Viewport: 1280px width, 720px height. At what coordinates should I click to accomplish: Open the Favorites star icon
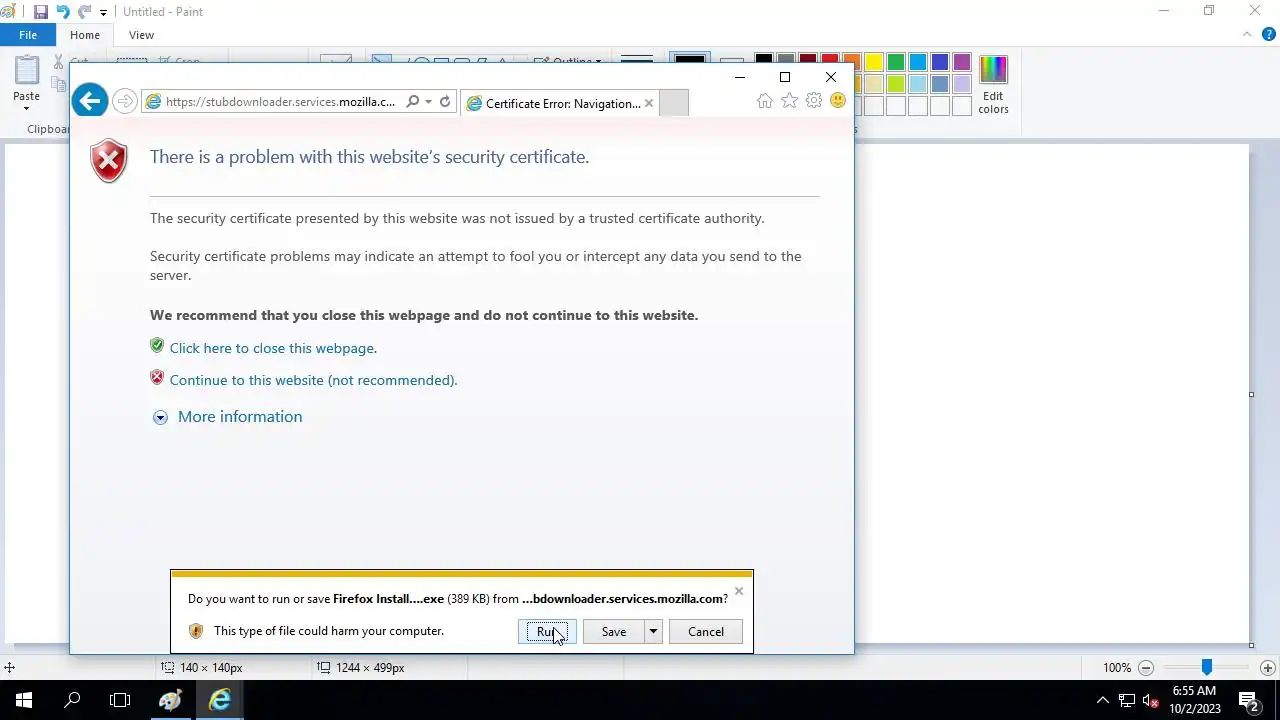(790, 100)
